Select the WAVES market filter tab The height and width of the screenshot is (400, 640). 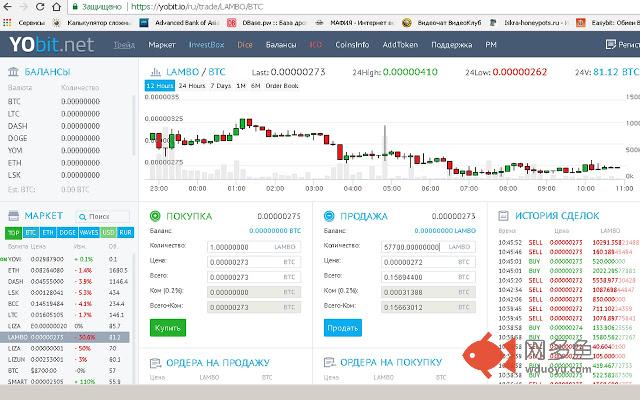click(89, 232)
